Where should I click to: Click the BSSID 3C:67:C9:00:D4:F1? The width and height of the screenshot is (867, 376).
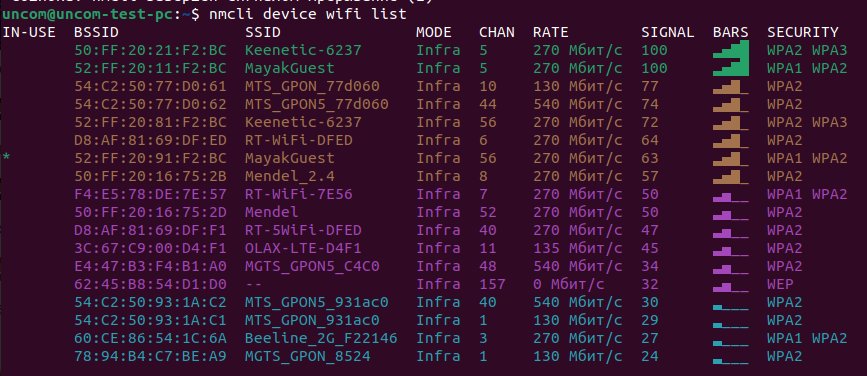click(x=150, y=248)
